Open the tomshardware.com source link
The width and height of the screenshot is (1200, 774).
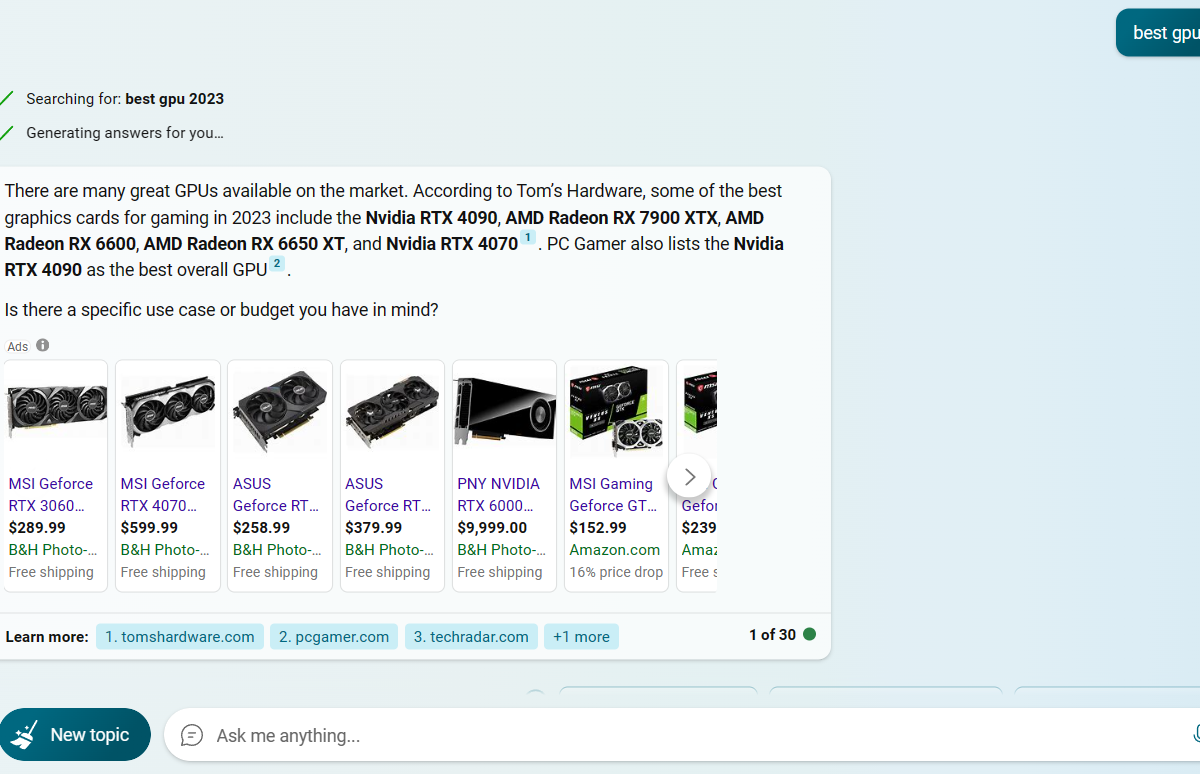(x=180, y=637)
